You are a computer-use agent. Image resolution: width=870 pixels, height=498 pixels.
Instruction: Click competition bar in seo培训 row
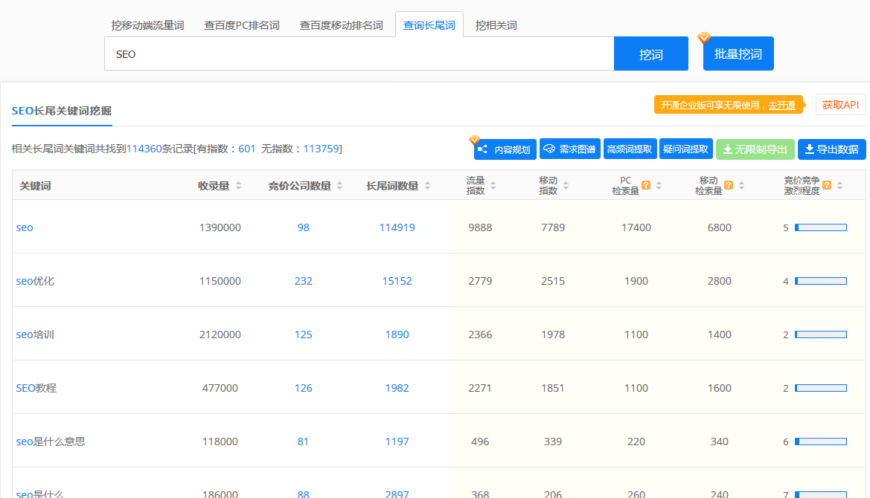click(x=821, y=334)
